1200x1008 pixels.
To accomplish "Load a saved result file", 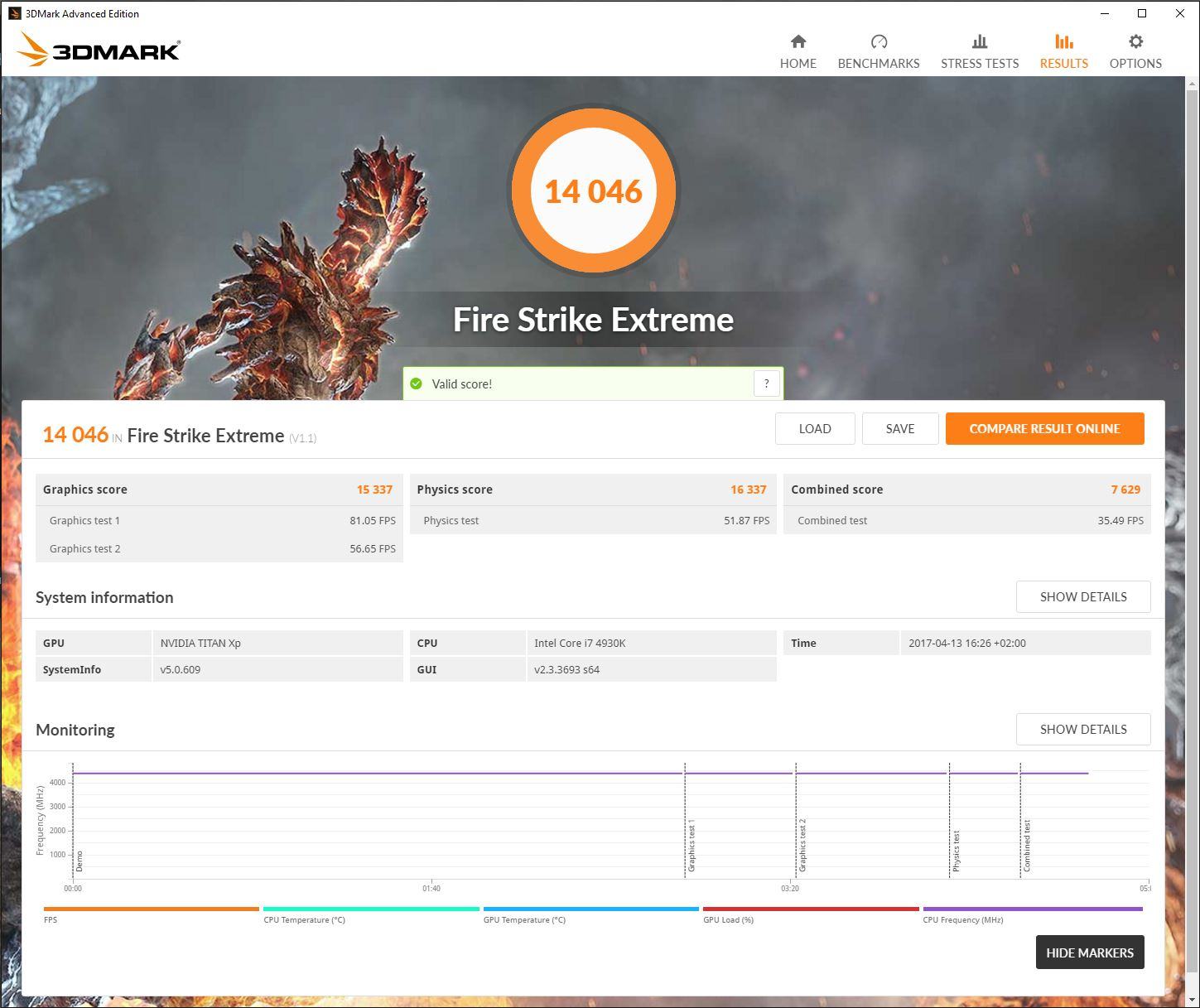I will [815, 428].
